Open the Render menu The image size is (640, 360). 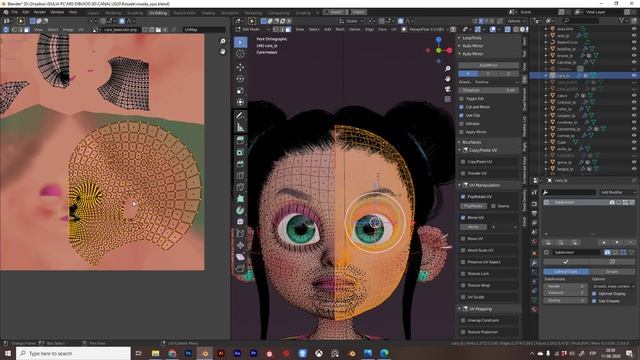click(40, 12)
